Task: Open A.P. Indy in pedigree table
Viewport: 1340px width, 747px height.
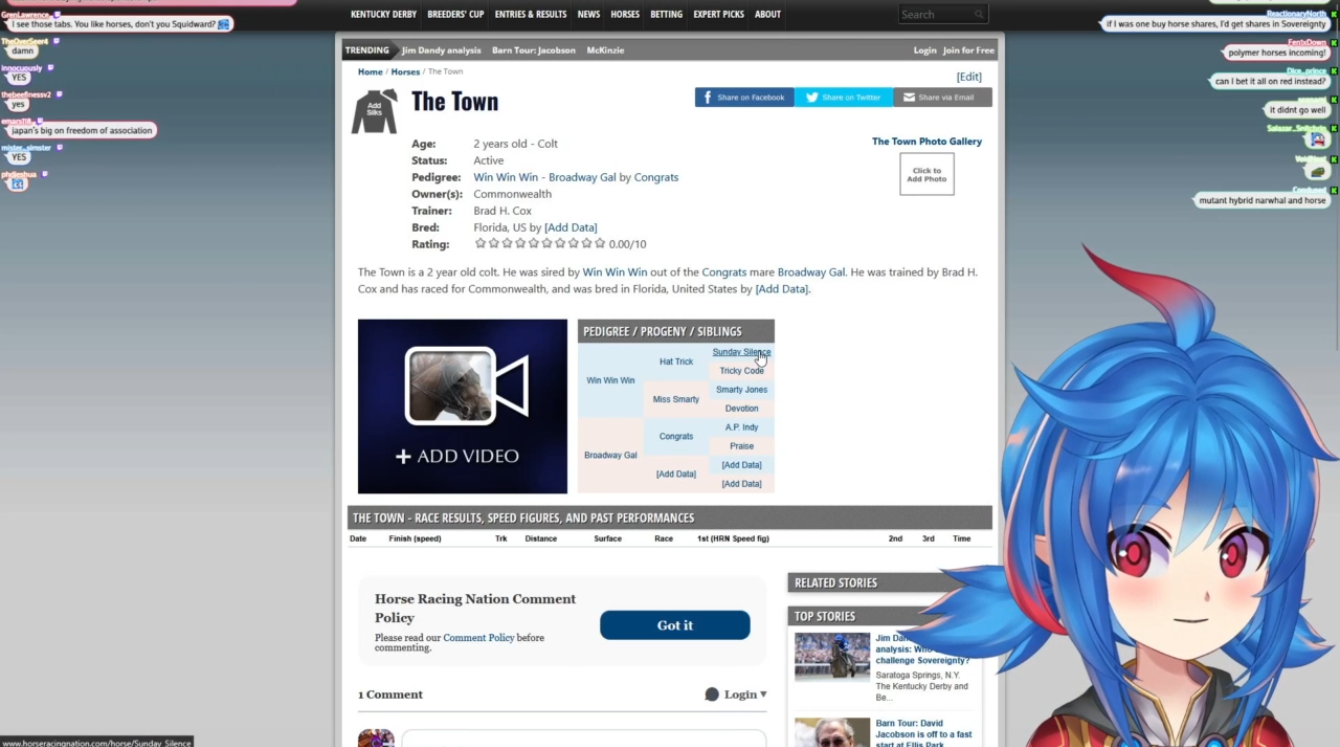Action: [741, 428]
